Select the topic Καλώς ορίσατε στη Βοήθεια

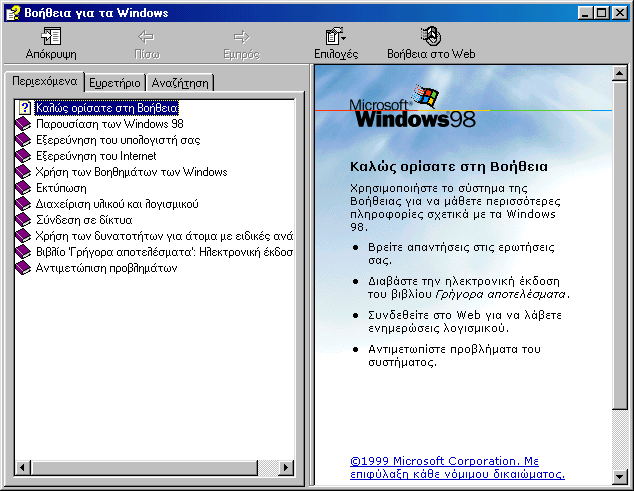(x=107, y=108)
